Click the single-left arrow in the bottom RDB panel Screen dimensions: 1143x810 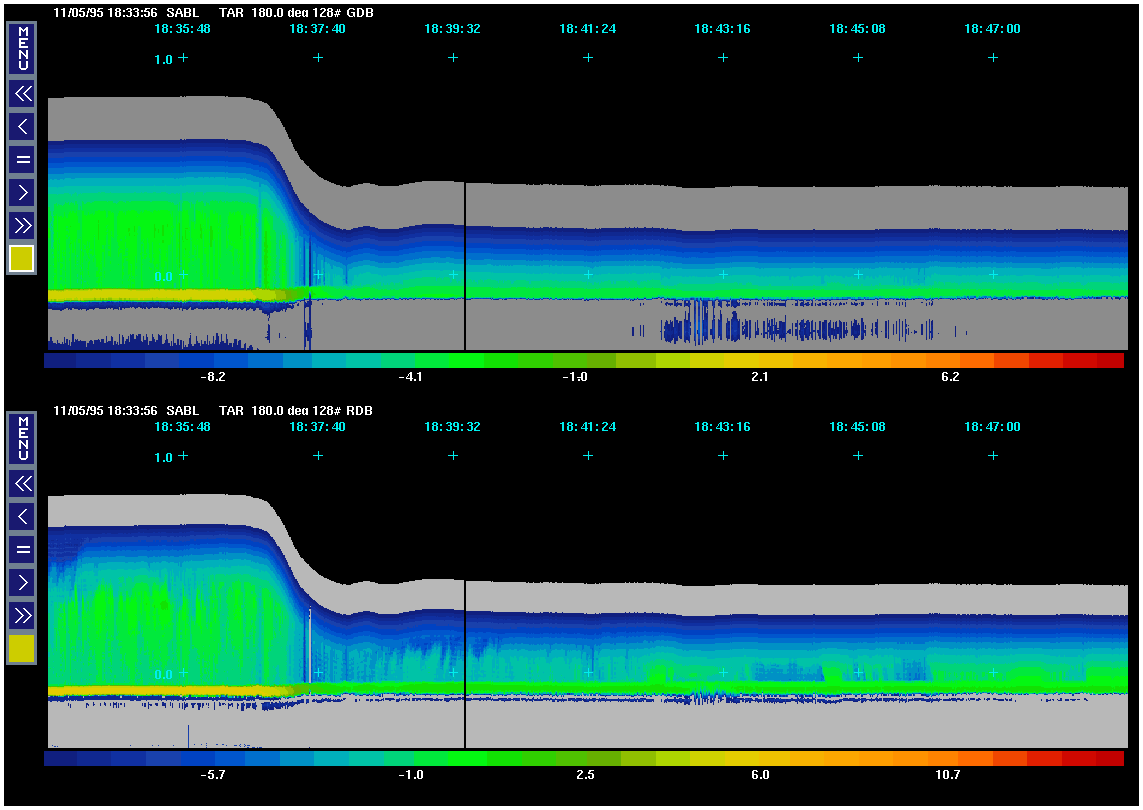tap(22, 516)
